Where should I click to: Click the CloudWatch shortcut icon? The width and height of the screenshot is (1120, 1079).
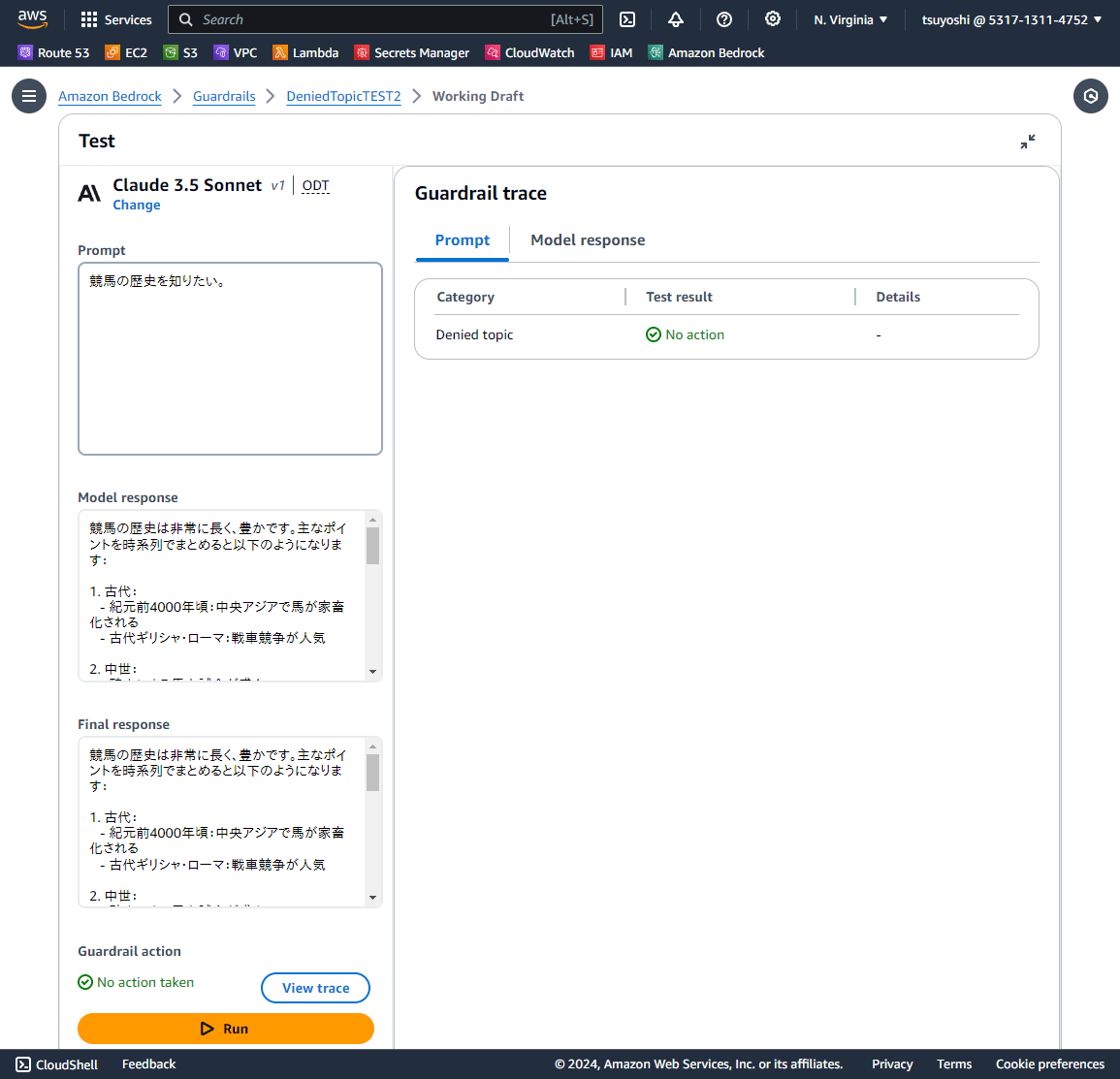[x=493, y=52]
